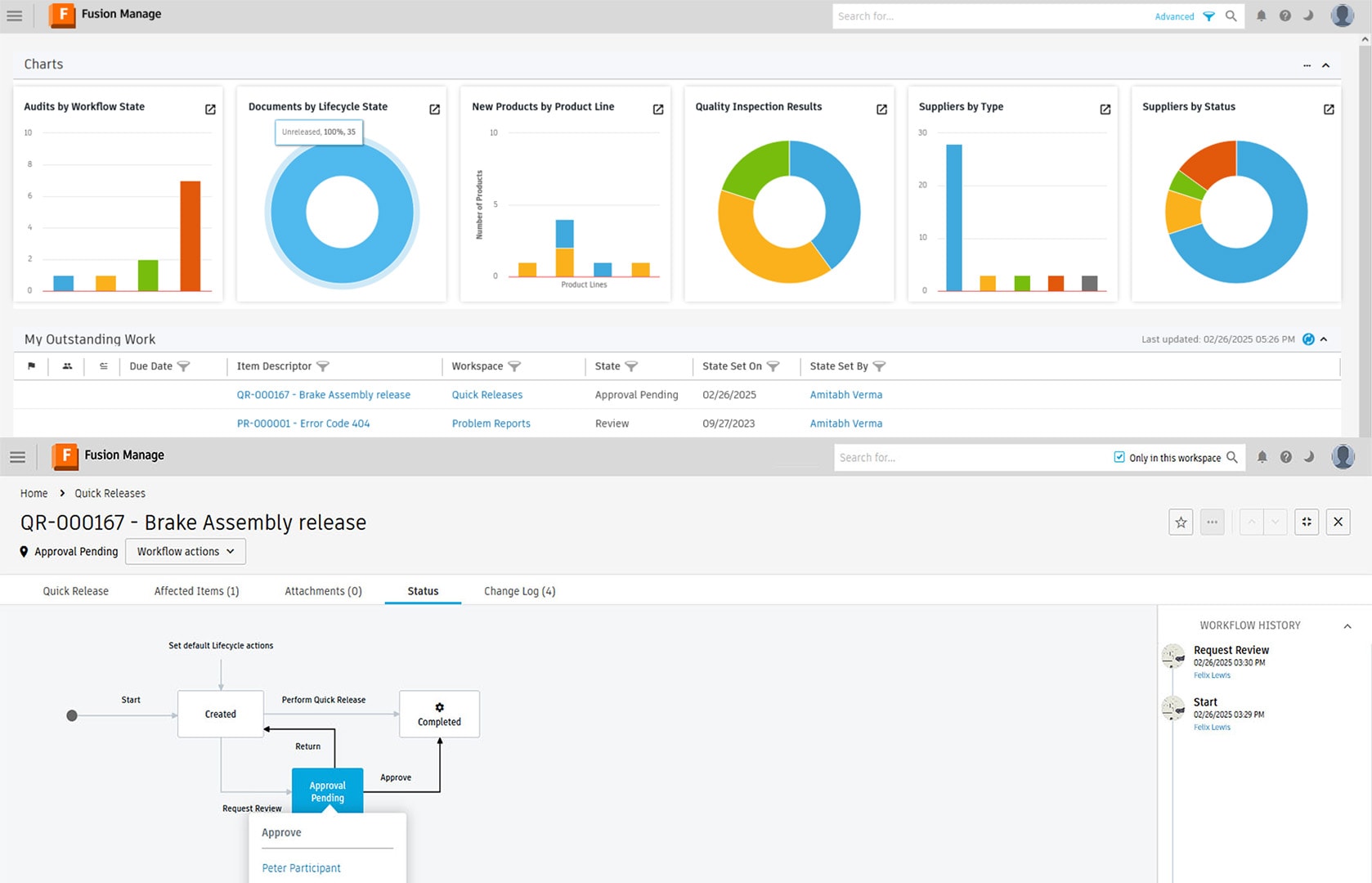The width and height of the screenshot is (1372, 883).
Task: Click the tall orange bar in Audits chart
Action: (x=191, y=235)
